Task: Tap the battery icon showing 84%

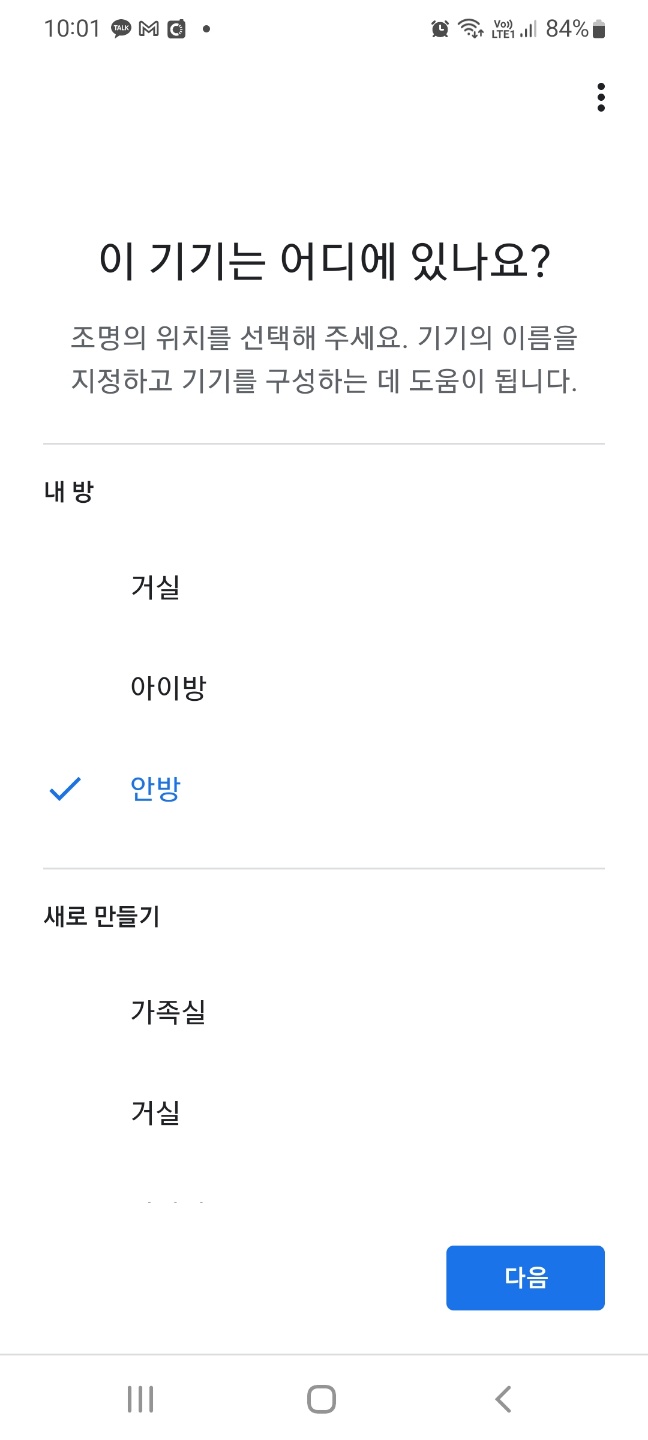Action: click(x=597, y=28)
